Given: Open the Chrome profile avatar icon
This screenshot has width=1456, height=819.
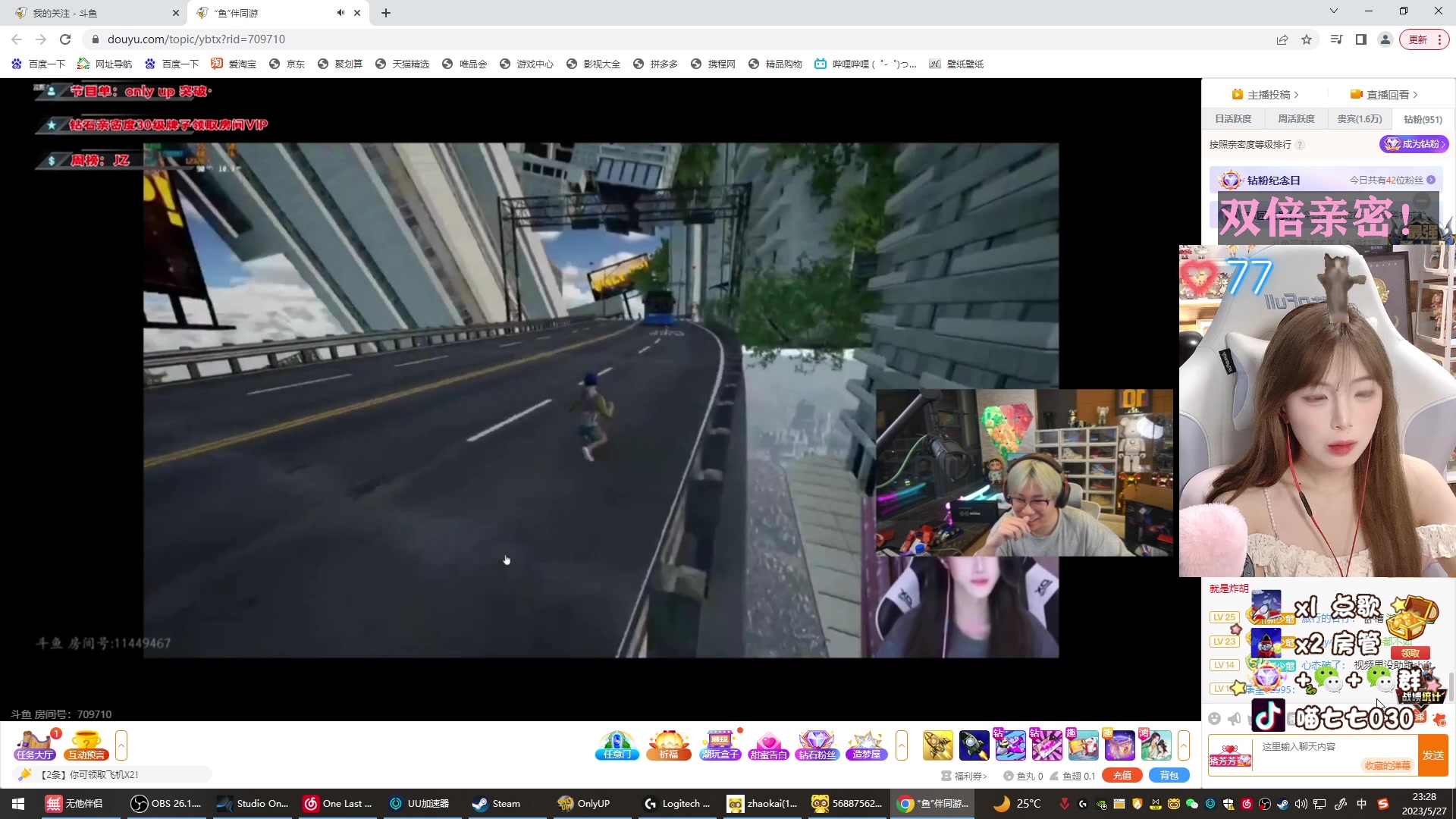Looking at the screenshot, I should 1385,39.
